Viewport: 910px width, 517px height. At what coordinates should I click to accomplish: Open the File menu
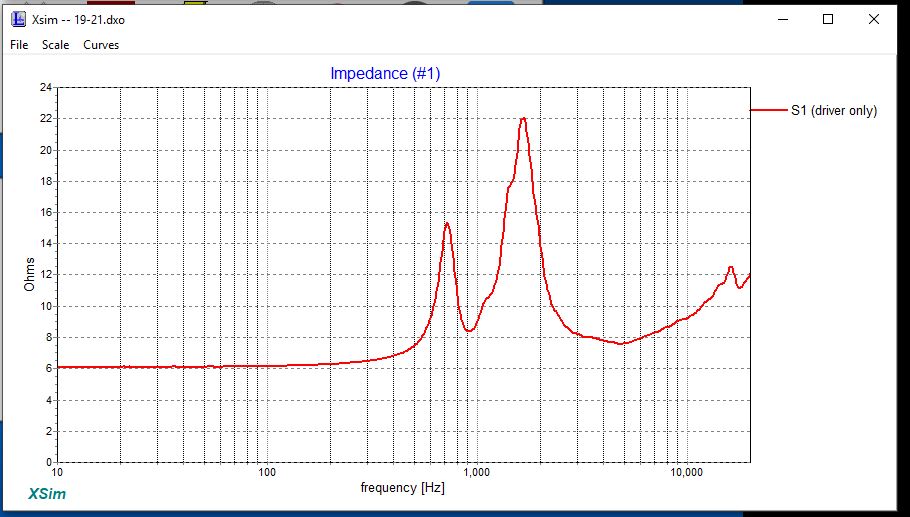[19, 45]
